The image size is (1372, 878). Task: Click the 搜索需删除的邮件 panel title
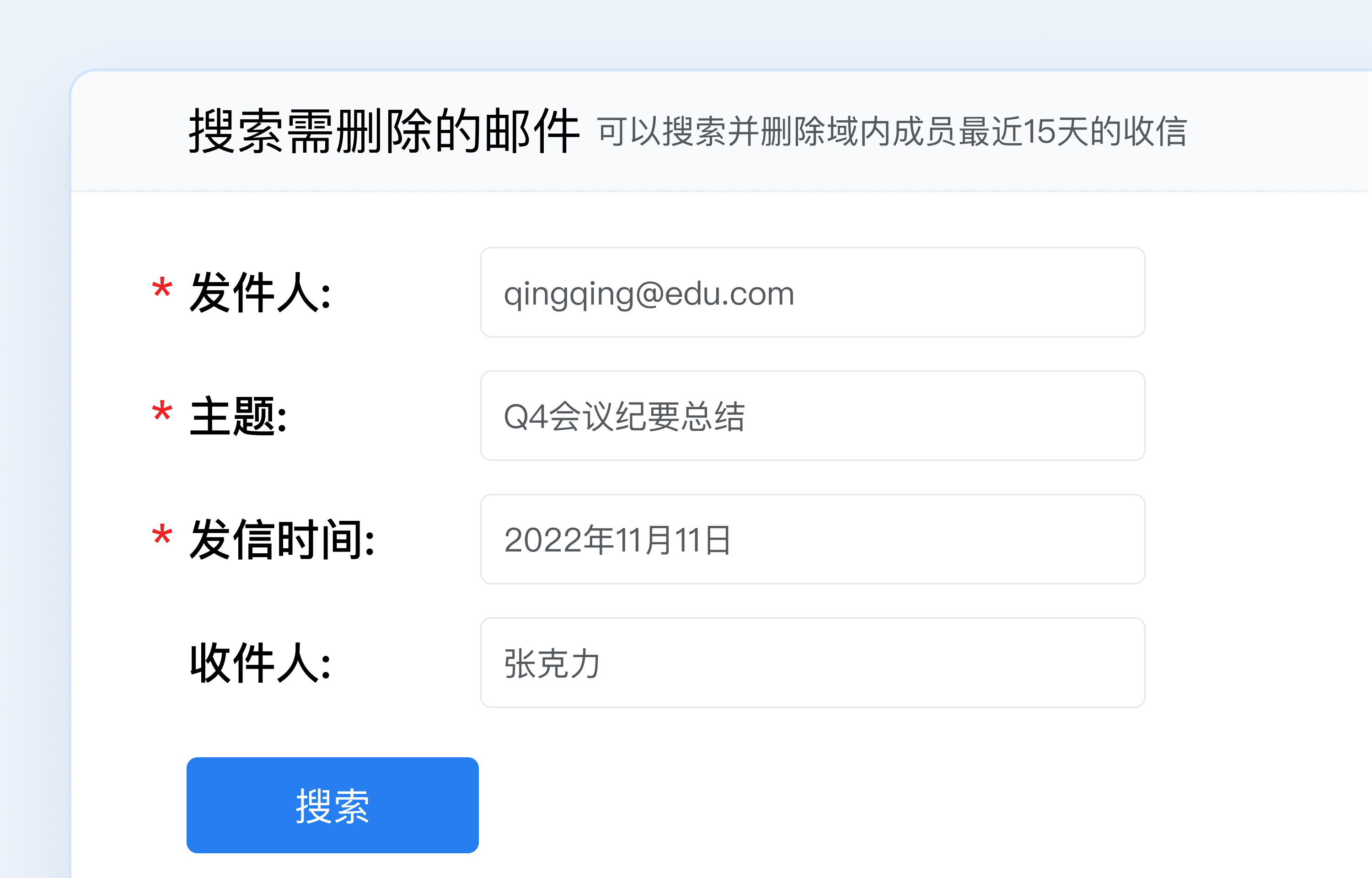point(384,131)
